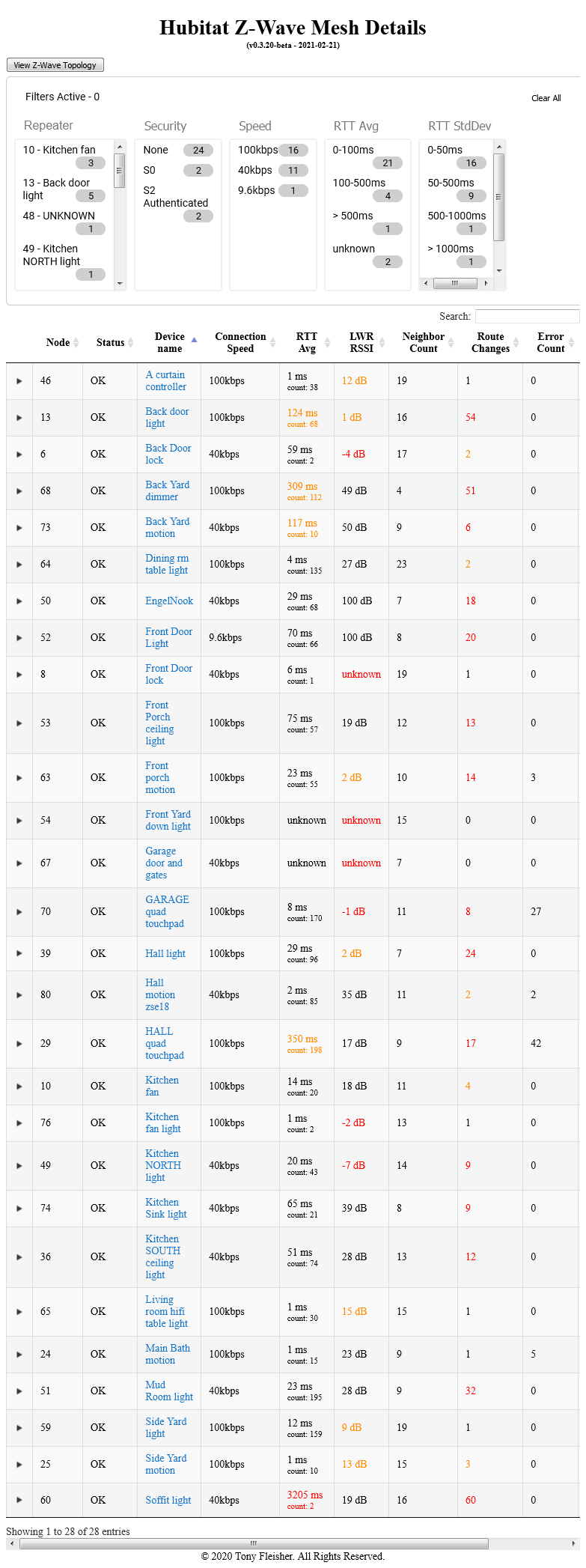
Task: Click Repeater list scroll down arrow
Action: 120,284
